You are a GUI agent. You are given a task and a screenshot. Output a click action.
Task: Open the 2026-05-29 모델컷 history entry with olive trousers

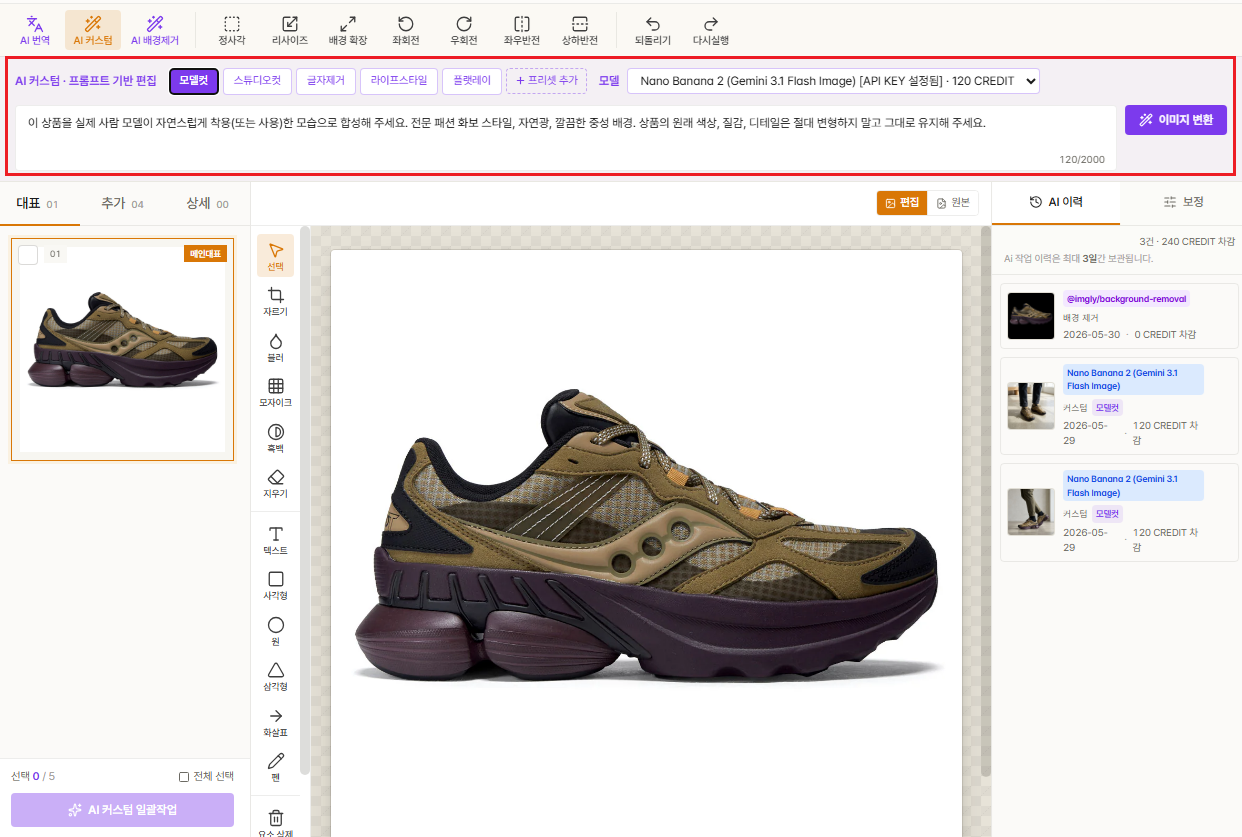(1119, 512)
